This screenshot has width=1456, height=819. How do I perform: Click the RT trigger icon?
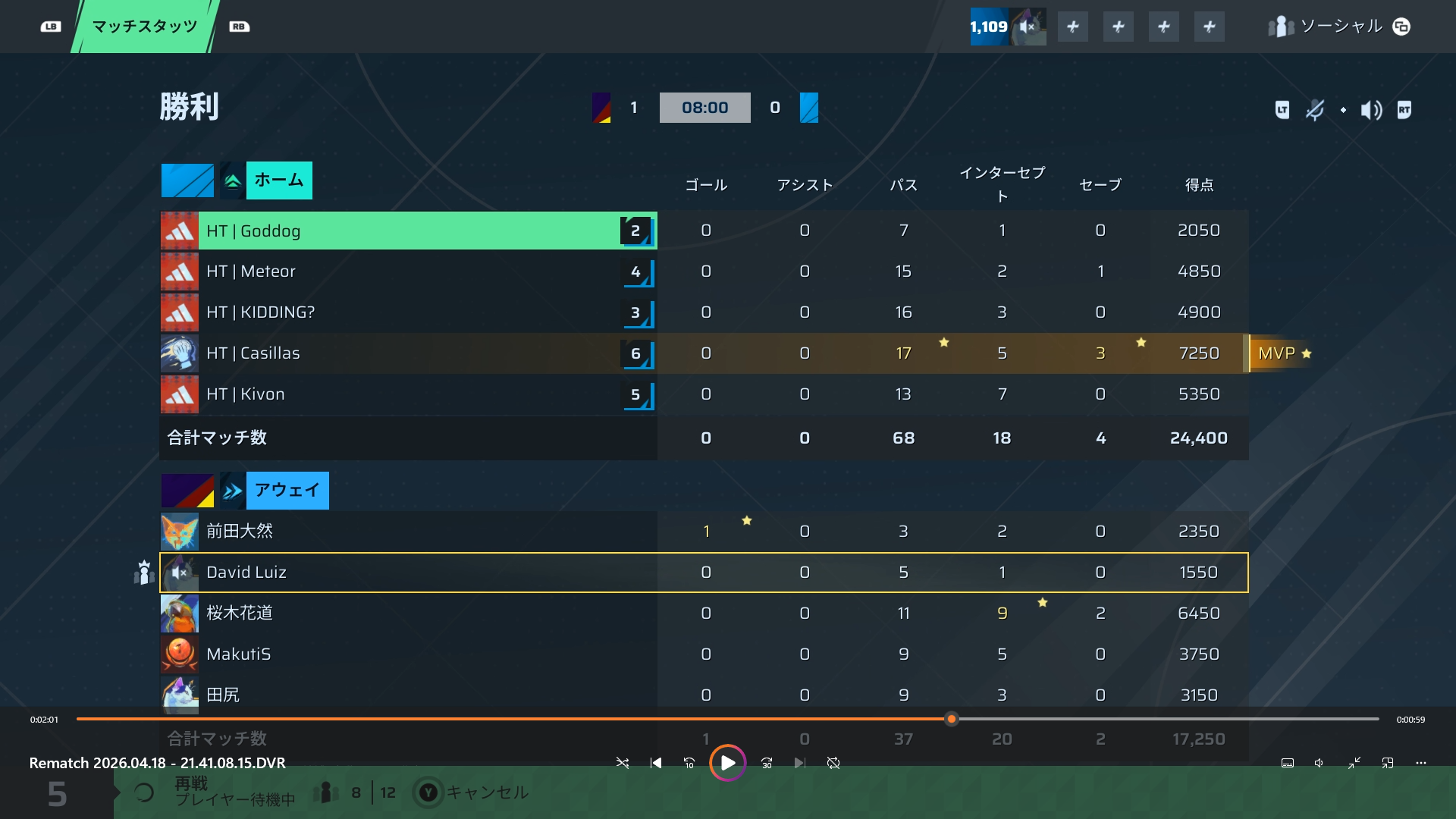1404,110
